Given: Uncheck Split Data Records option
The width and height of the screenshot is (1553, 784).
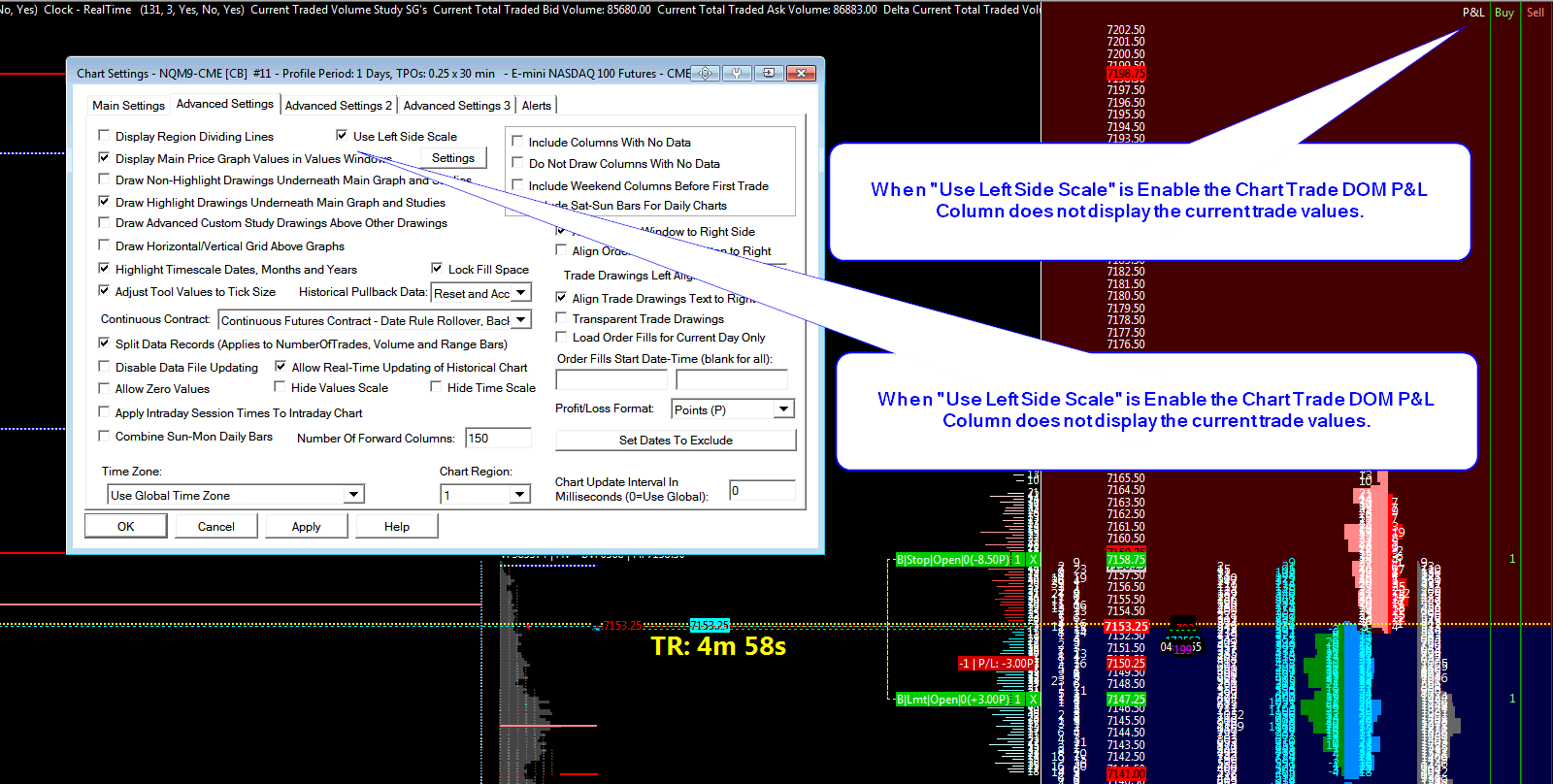Looking at the screenshot, I should point(104,343).
